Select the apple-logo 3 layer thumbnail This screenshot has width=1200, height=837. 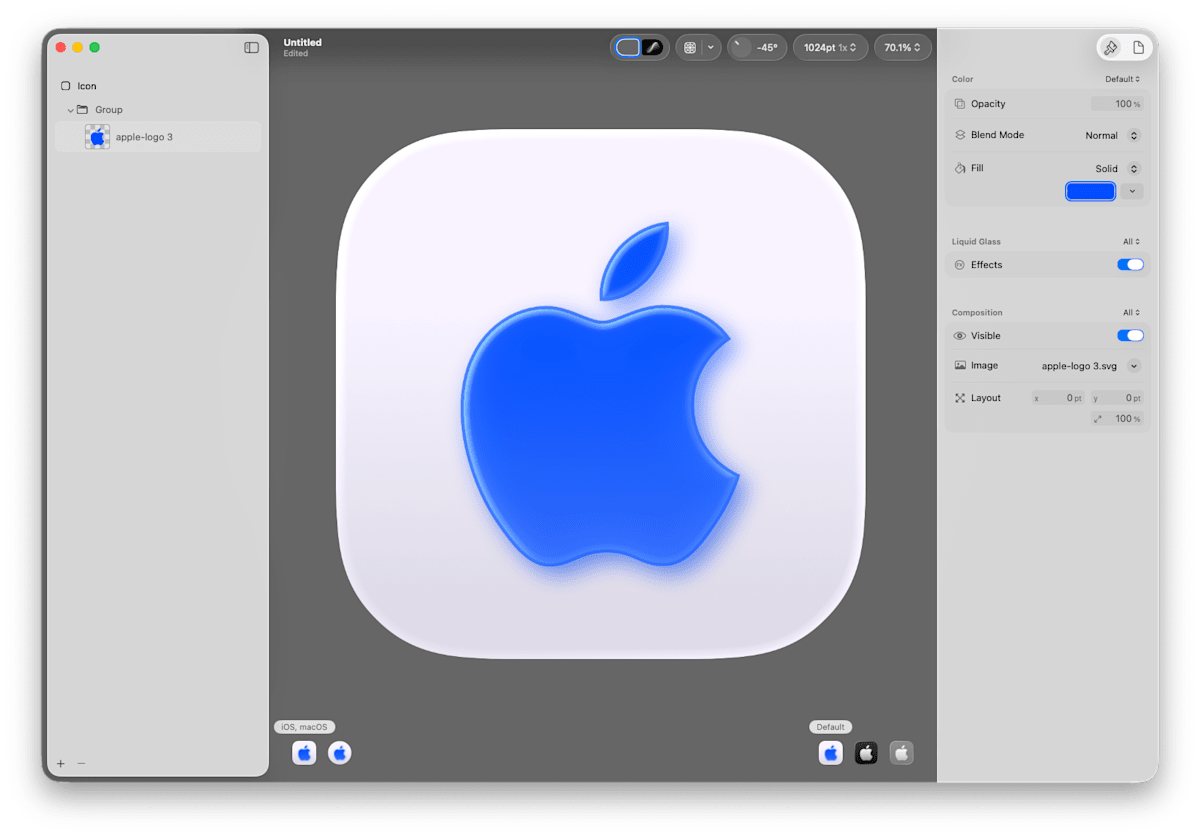[x=97, y=137]
